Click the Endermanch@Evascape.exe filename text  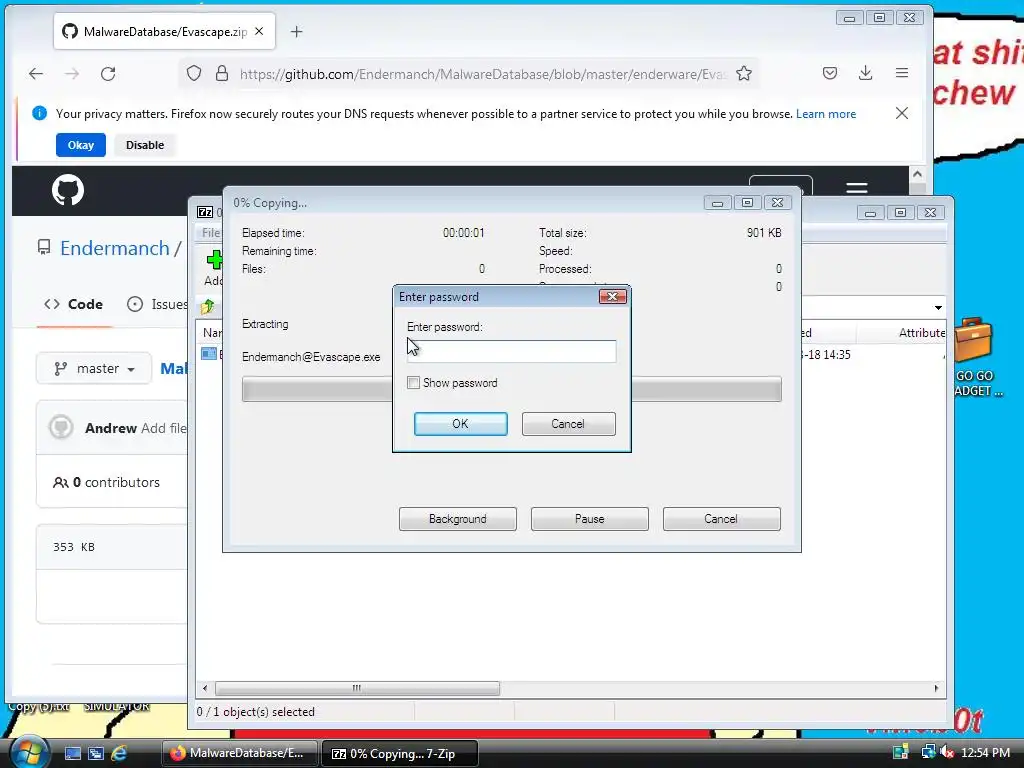click(311, 357)
